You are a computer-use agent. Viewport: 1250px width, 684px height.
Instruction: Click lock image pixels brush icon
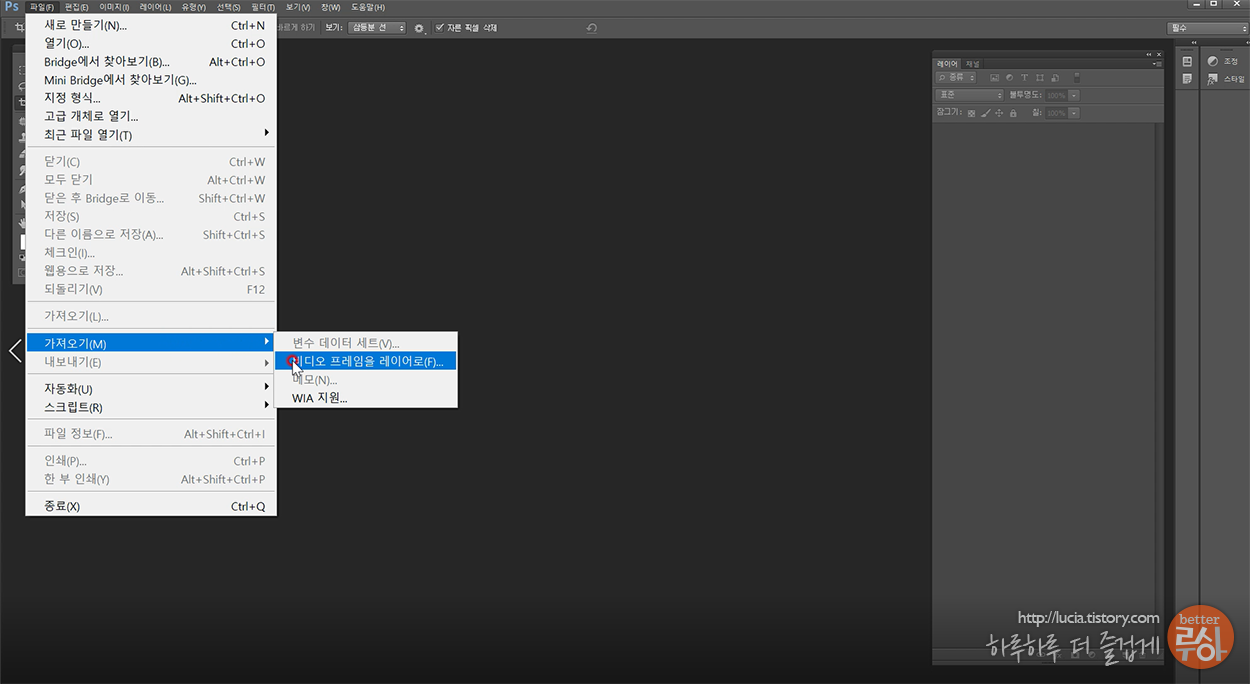point(986,113)
